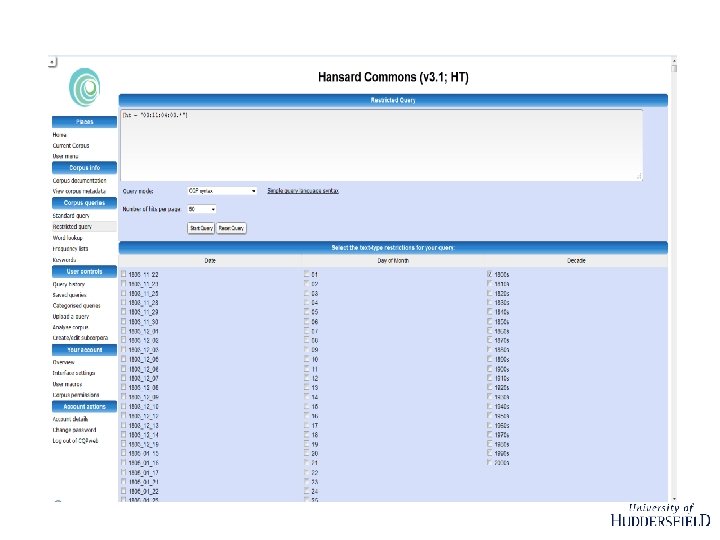Select the 1820s decade checkbox

[489, 293]
